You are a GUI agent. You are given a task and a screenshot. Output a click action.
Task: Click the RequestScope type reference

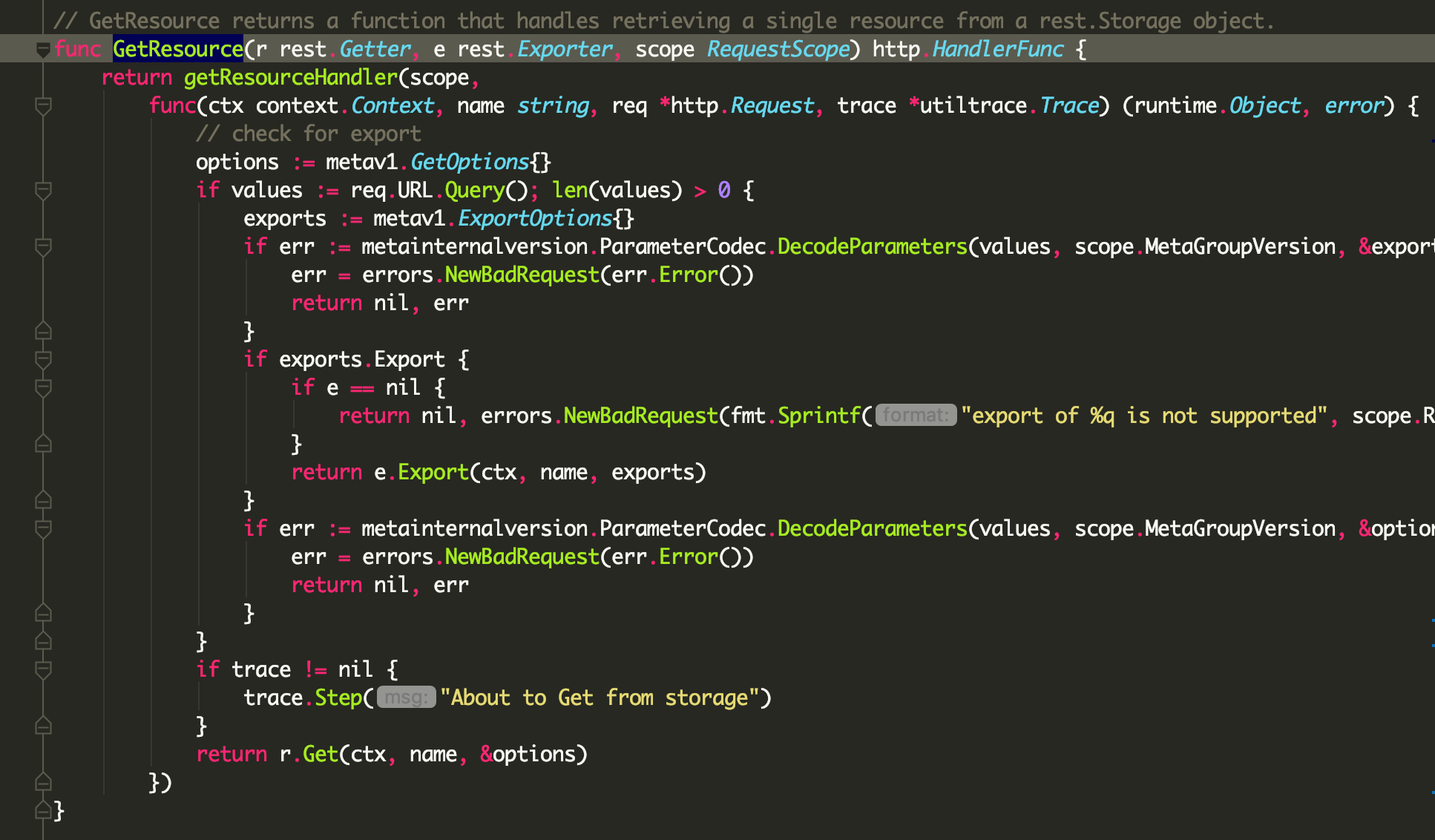tap(778, 50)
